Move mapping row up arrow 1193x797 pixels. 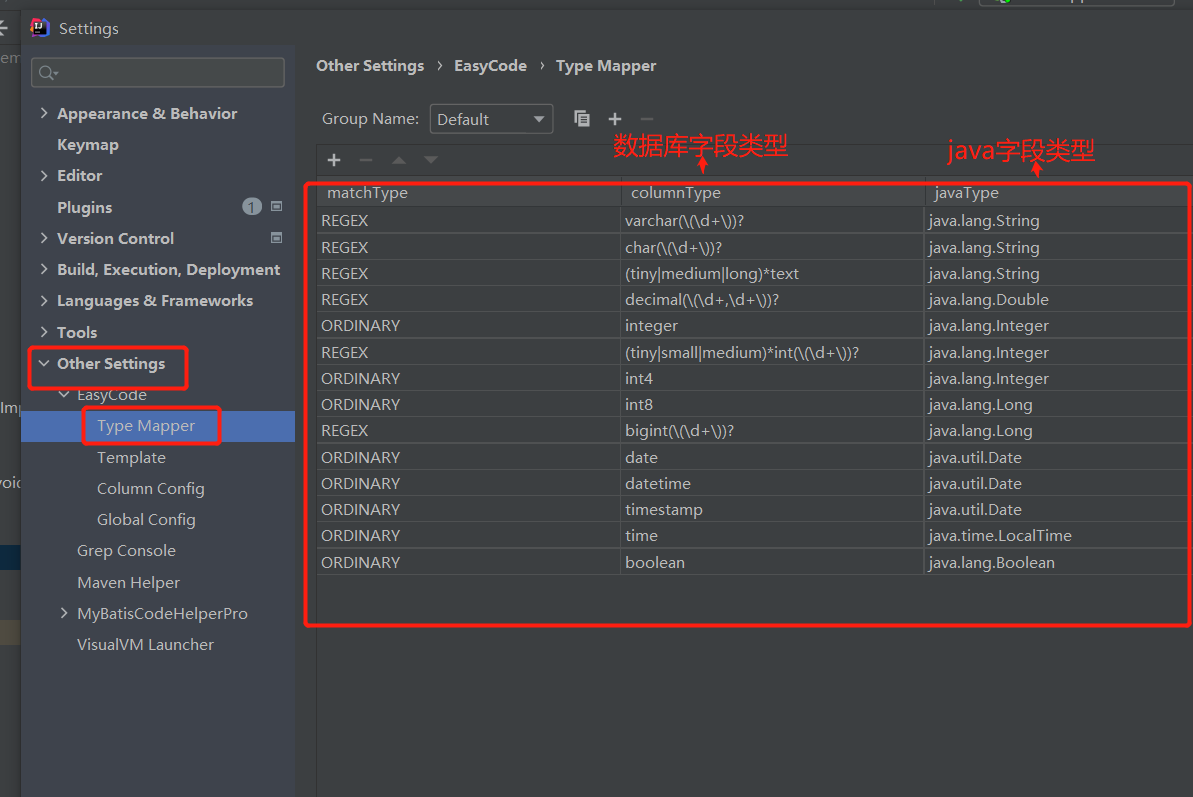[x=399, y=160]
